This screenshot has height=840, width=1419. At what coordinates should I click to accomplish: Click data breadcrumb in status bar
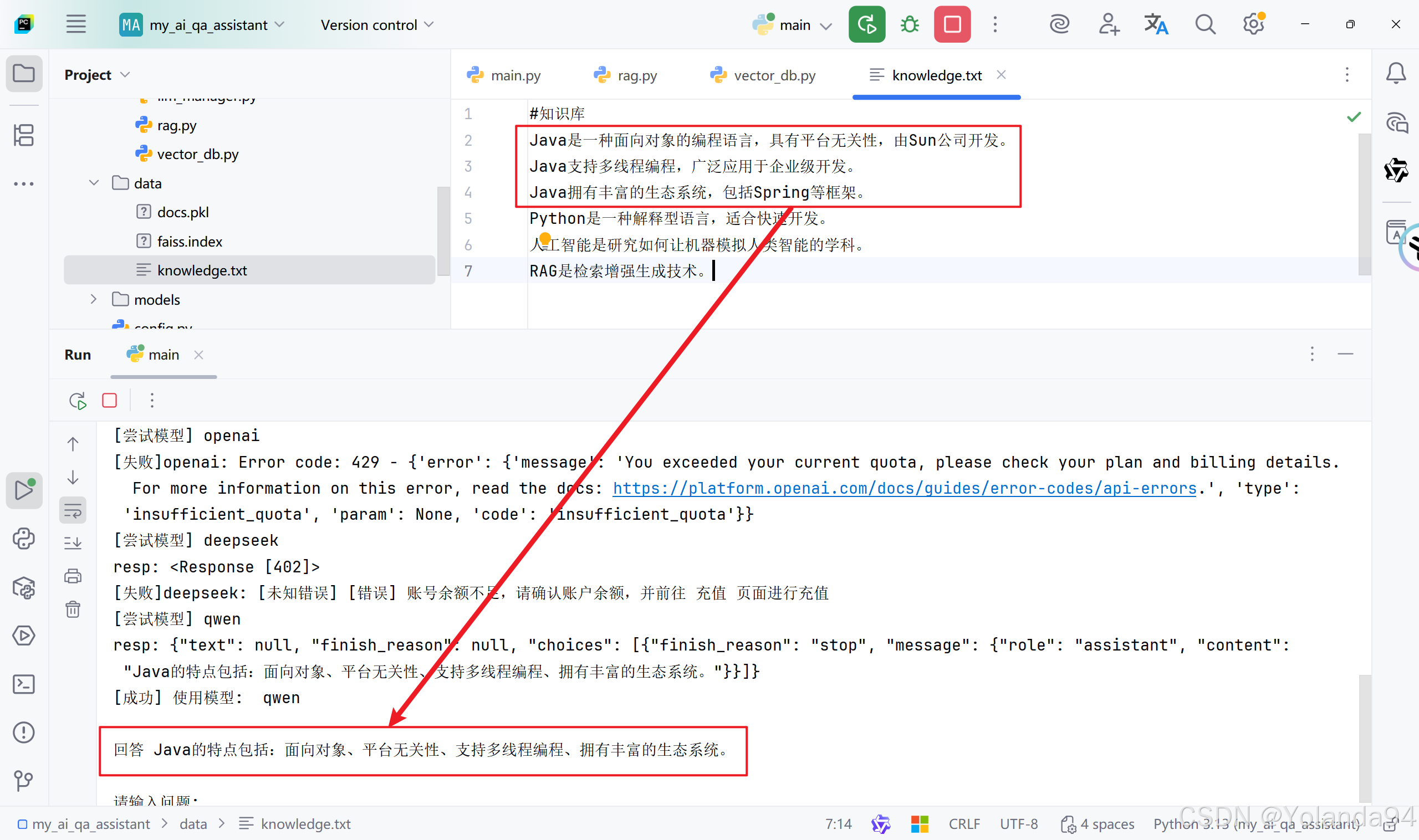tap(193, 823)
